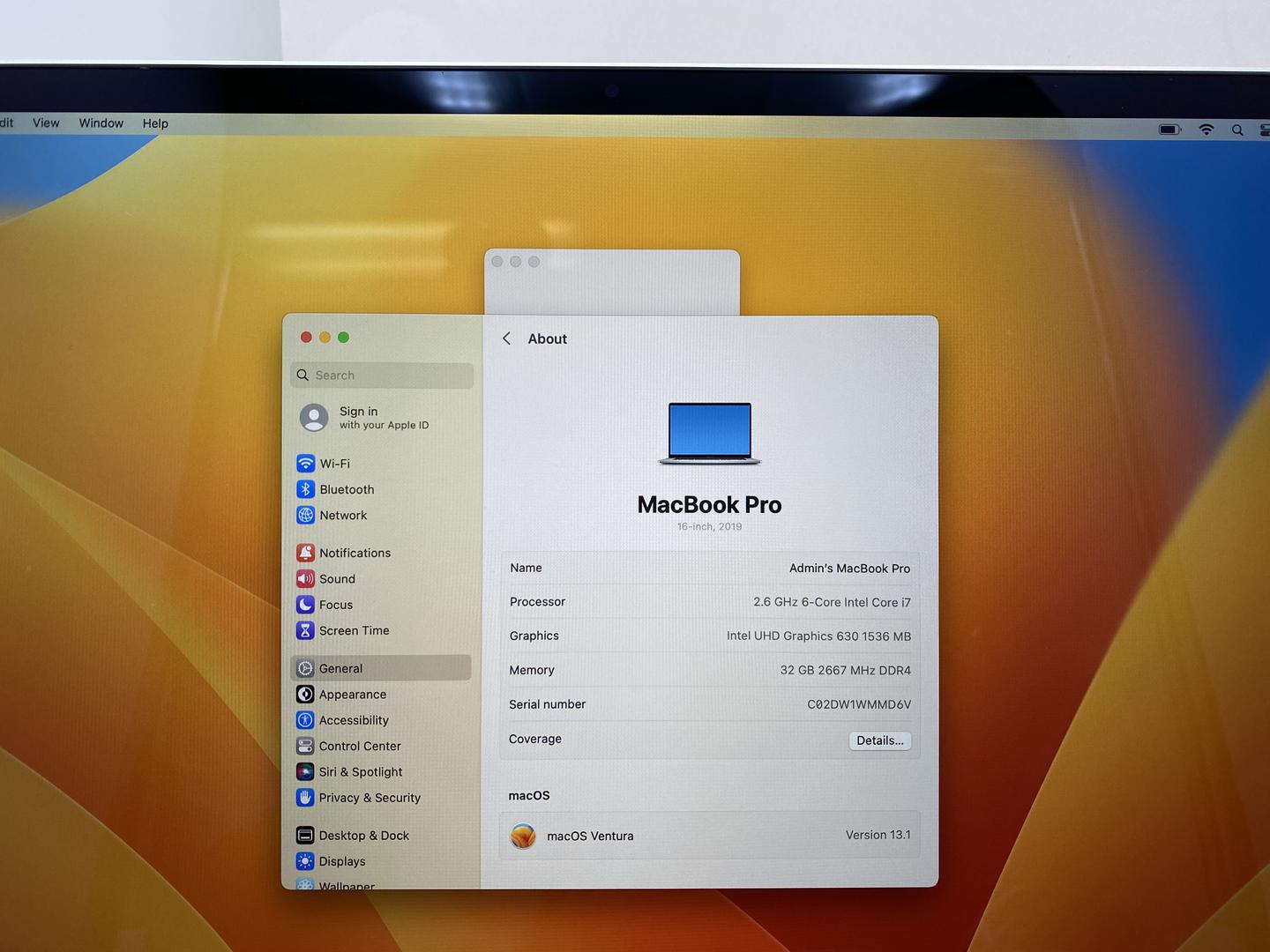Select the Accessibility icon
Image resolution: width=1270 pixels, height=952 pixels.
[305, 720]
